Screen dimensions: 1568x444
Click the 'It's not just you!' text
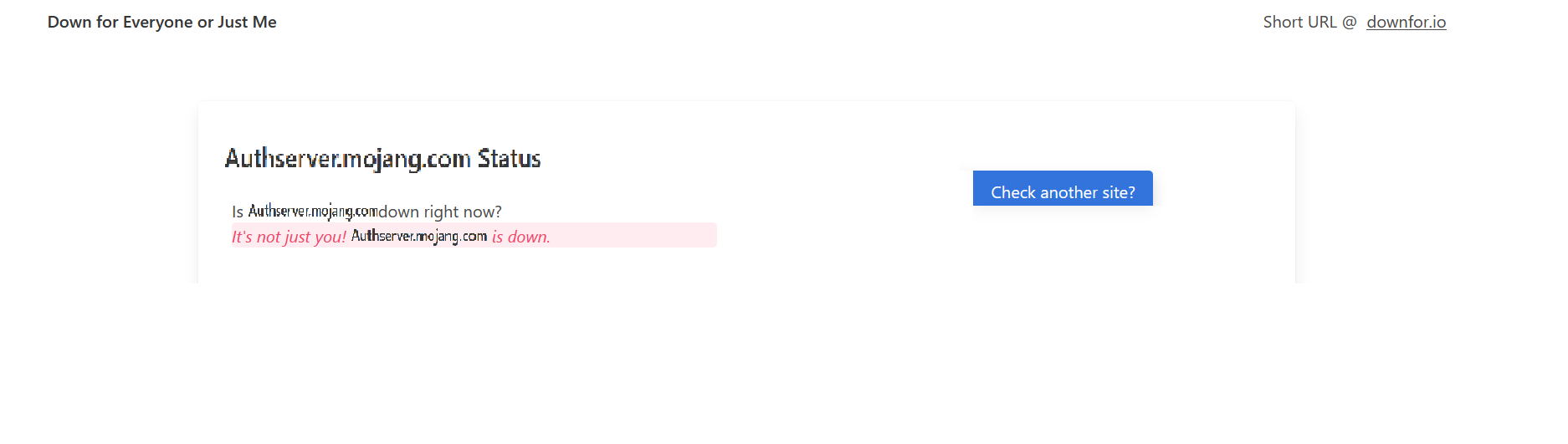click(x=289, y=237)
